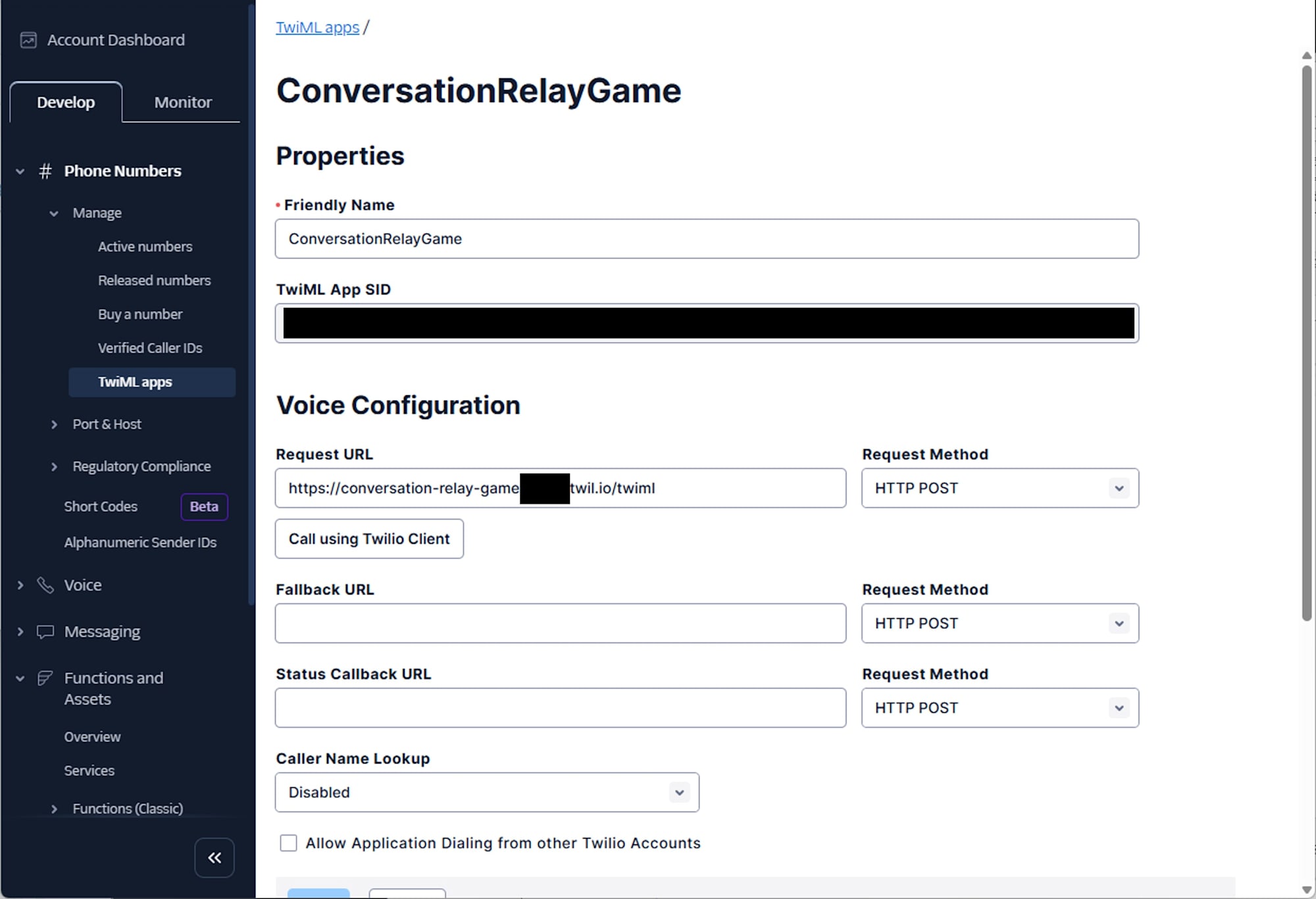The image size is (1316, 899).
Task: Click the Messaging chat bubble icon
Action: coord(45,631)
